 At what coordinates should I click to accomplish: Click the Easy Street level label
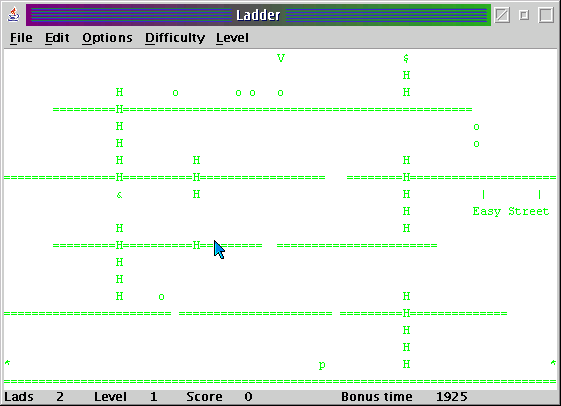click(511, 211)
